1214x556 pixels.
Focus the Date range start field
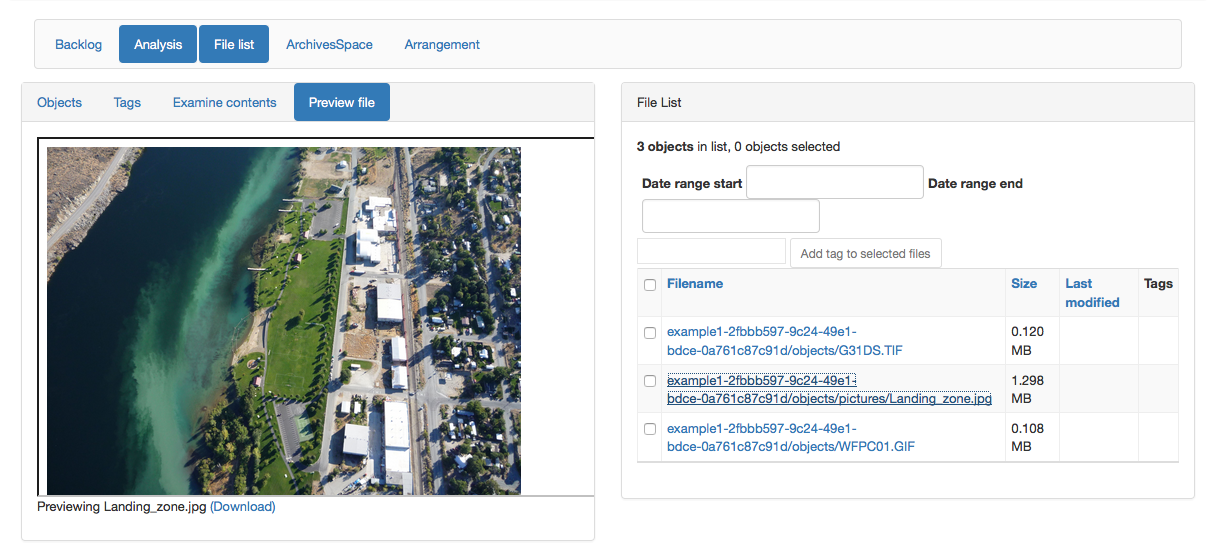[834, 183]
